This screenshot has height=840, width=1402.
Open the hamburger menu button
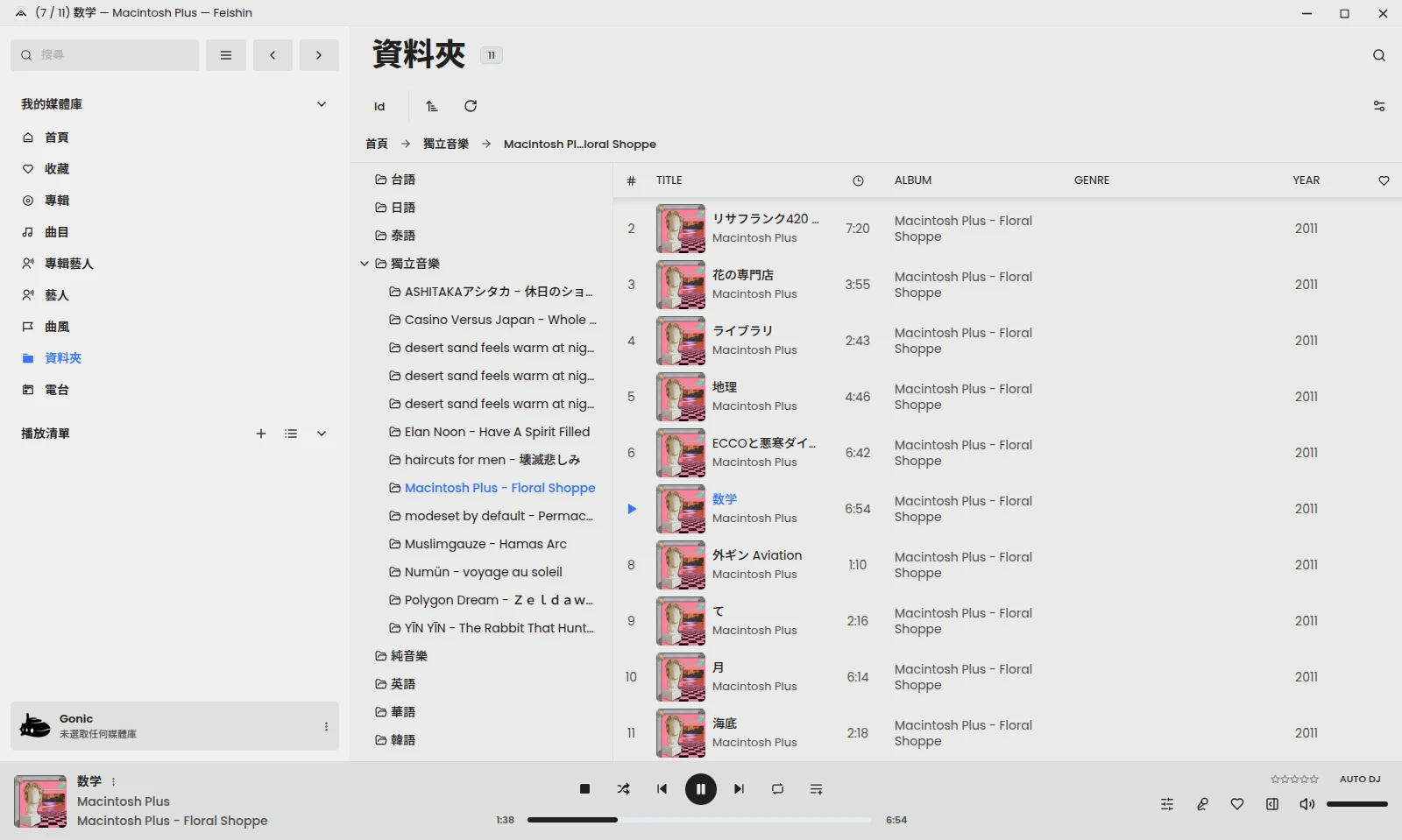pos(226,55)
